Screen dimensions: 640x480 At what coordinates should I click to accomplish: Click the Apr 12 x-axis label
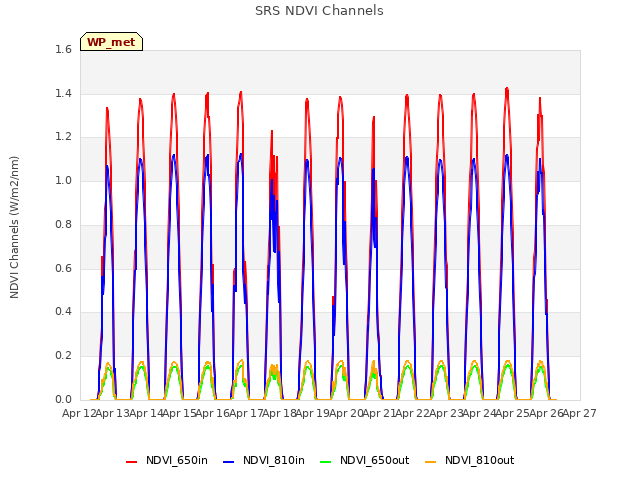[x=79, y=413]
